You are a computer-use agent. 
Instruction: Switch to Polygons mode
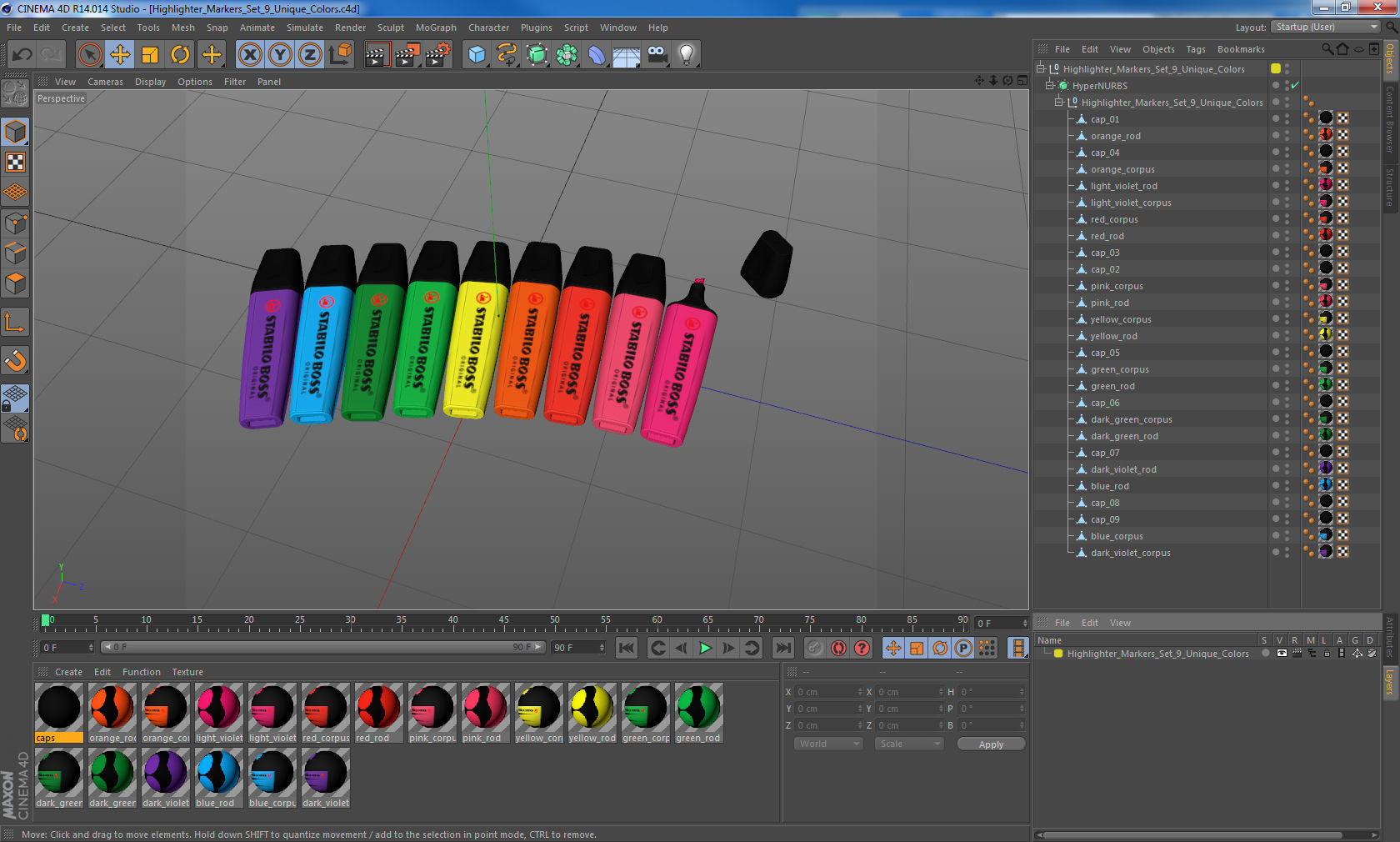(15, 283)
